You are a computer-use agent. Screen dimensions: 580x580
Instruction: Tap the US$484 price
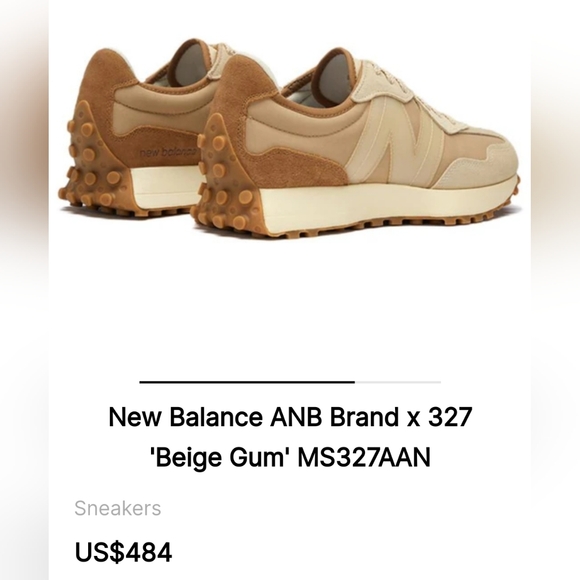124,552
